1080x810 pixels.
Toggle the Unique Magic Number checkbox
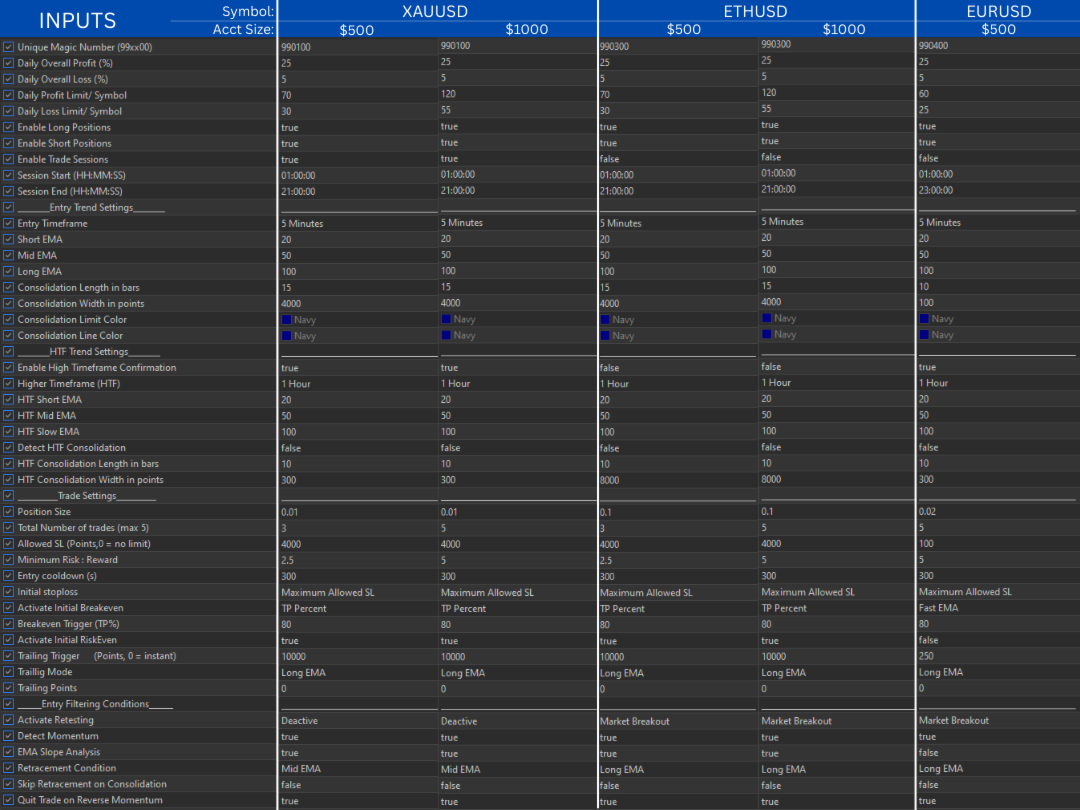coord(8,47)
